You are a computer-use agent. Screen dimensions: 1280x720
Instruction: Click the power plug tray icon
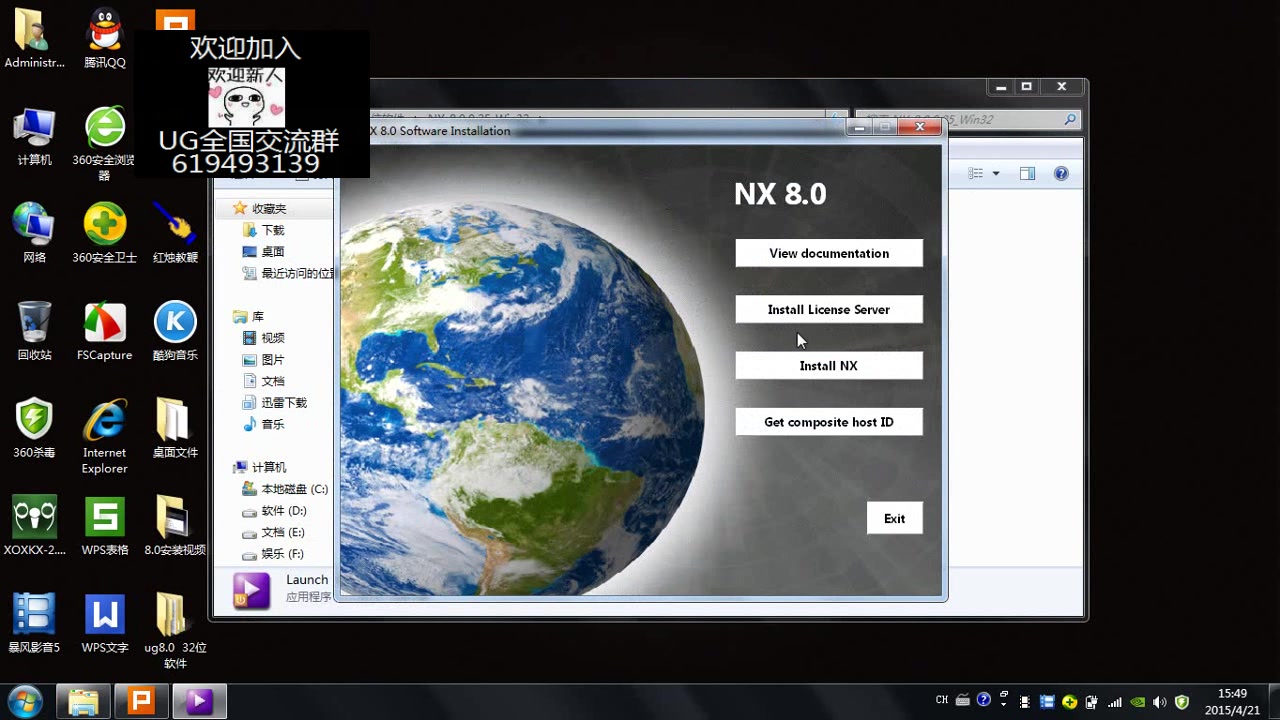pos(1093,701)
